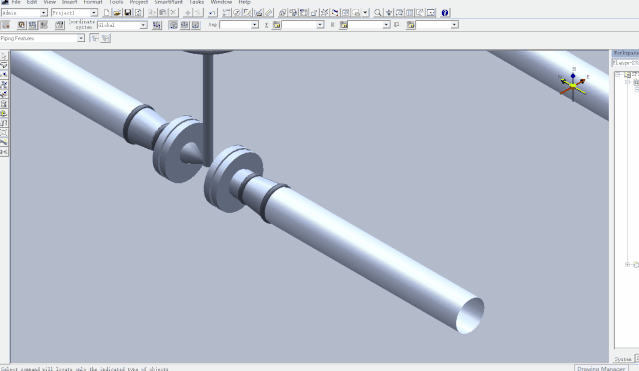Image resolution: width=639 pixels, height=371 pixels.
Task: Toggle first of three view-mode ribbon buttons
Action: pos(173,25)
